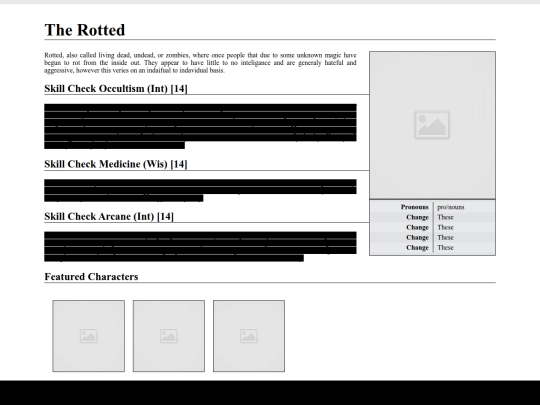The height and width of the screenshot is (405, 540).
Task: Open the second featured character thumbnail
Action: point(169,336)
